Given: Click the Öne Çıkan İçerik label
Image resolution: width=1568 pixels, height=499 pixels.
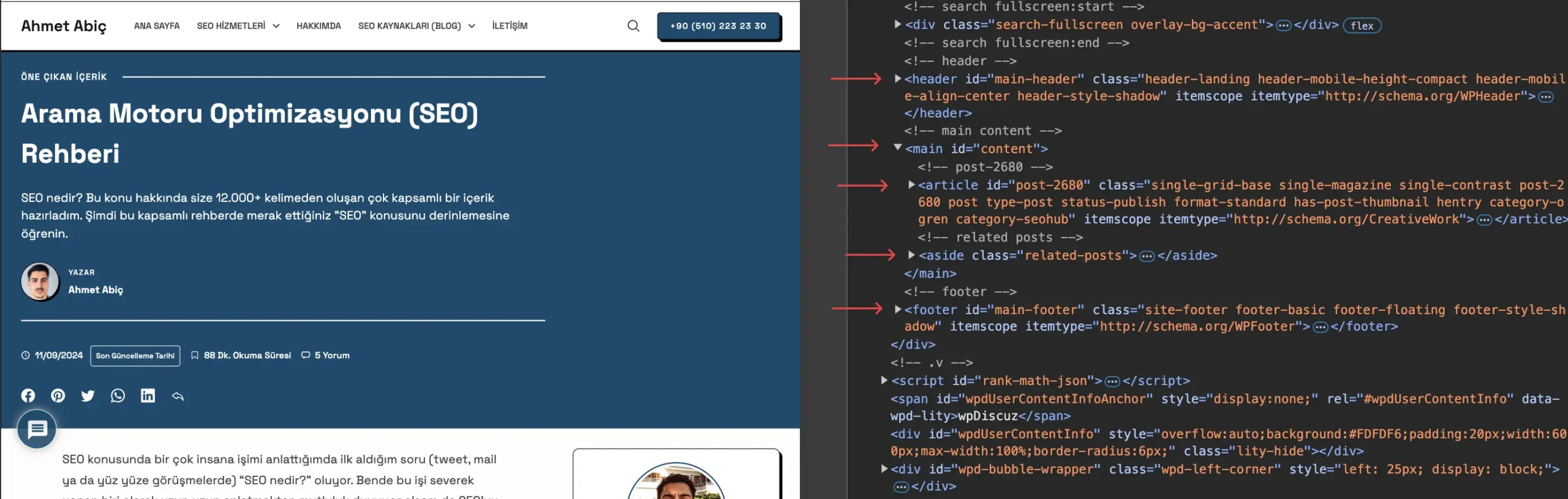Looking at the screenshot, I should pos(64,77).
